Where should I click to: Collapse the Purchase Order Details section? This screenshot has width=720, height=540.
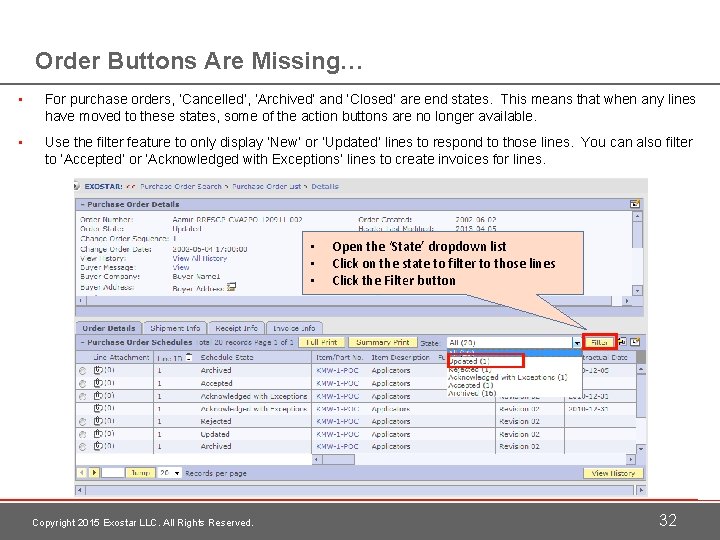[83, 204]
